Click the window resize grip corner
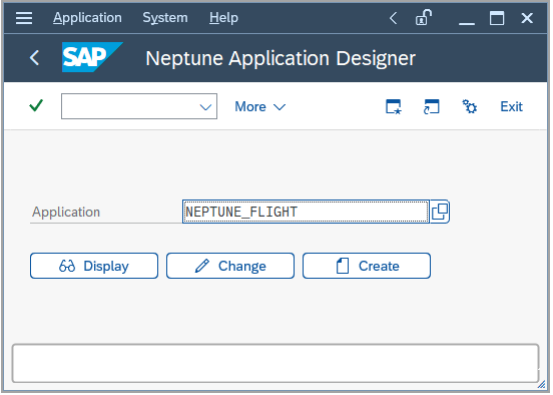 (x=542, y=385)
